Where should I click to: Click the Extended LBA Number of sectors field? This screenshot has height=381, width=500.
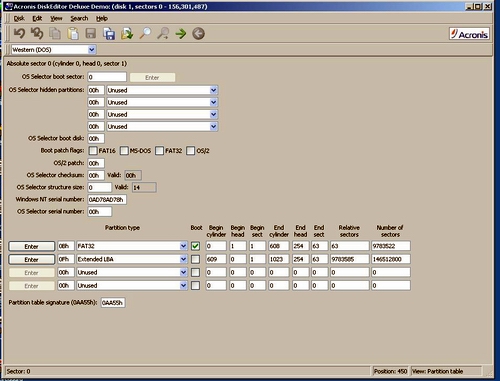pos(391,259)
